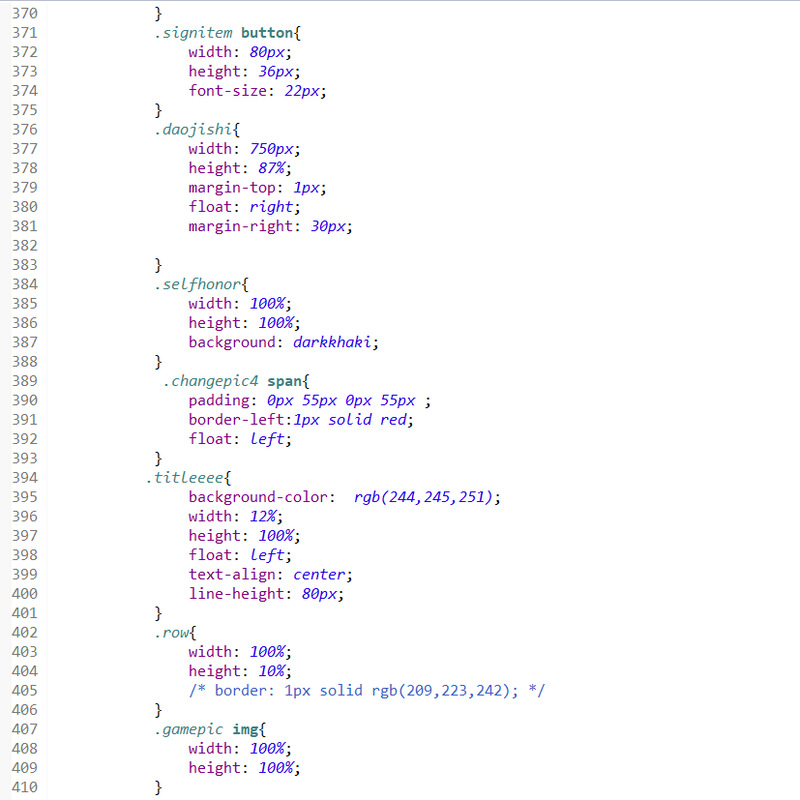Click the 'img' keyword on line 407
This screenshot has height=800, width=800.
click(245, 730)
